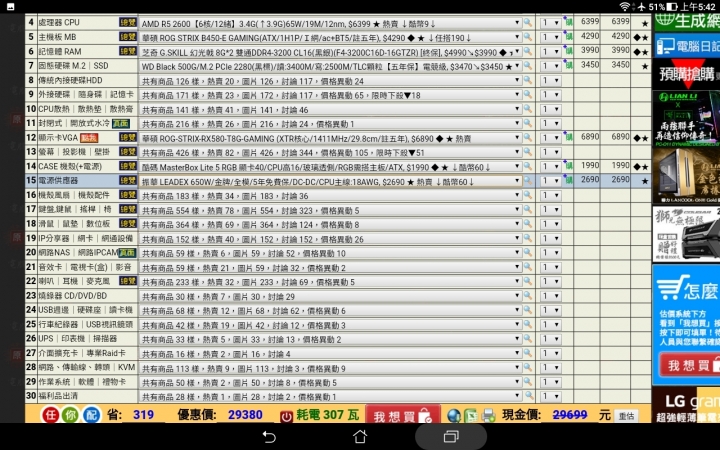Tap the Android recent apps button
Viewport: 720px width, 450px height.
[x=451, y=437]
